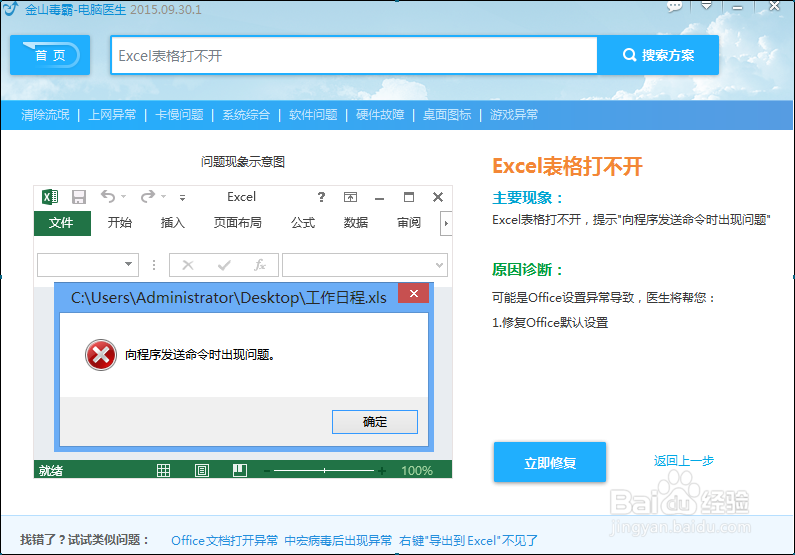Open the 清除流氓 category
This screenshot has height=555, width=795.
pos(45,115)
